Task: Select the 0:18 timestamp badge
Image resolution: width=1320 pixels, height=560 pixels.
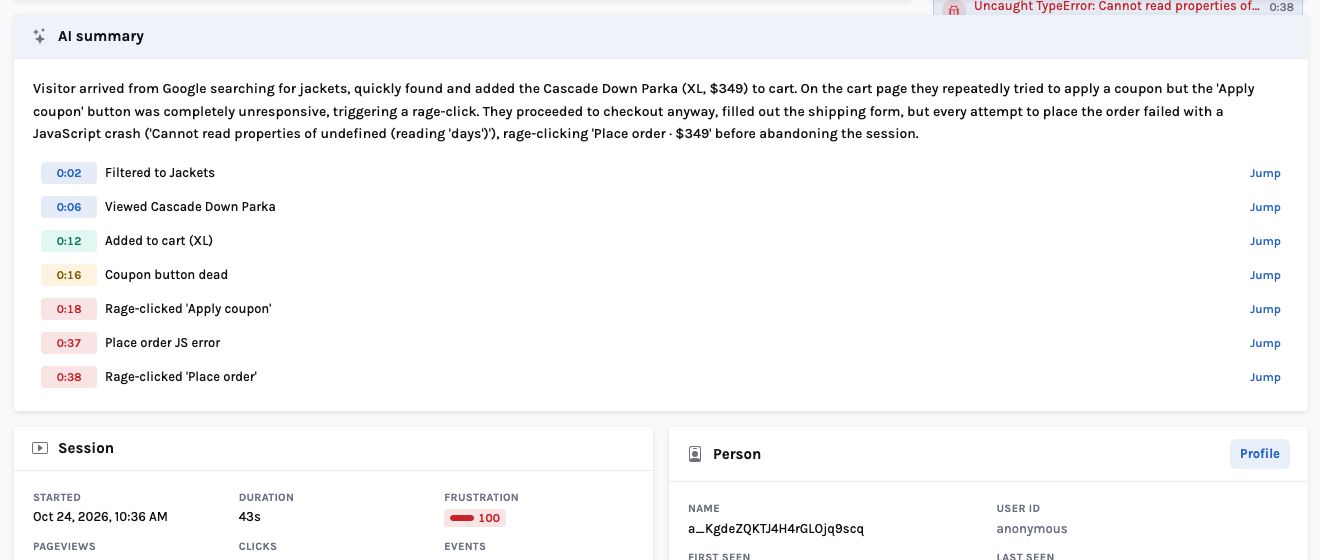Action: [x=69, y=309]
